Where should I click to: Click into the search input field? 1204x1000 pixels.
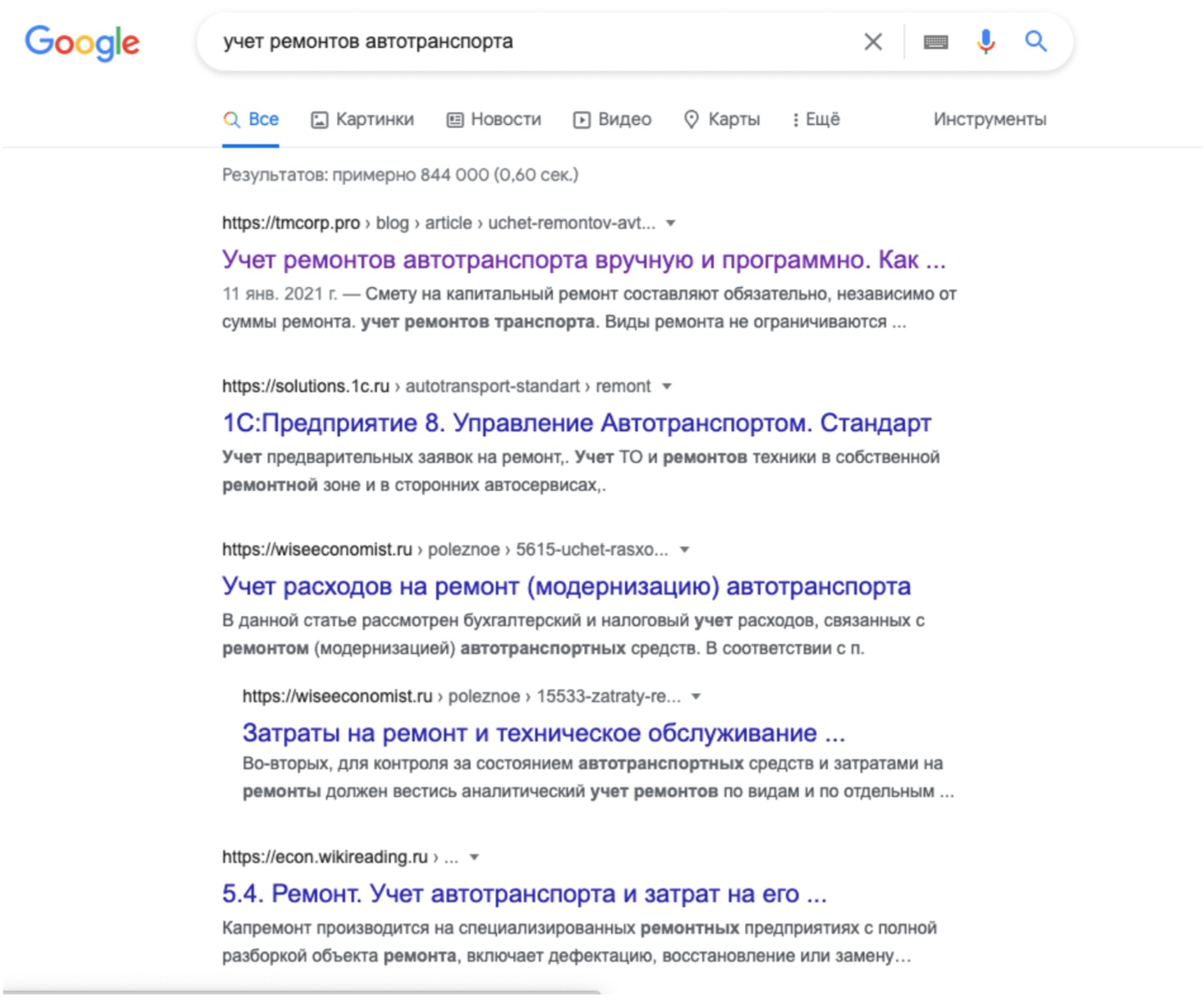526,42
